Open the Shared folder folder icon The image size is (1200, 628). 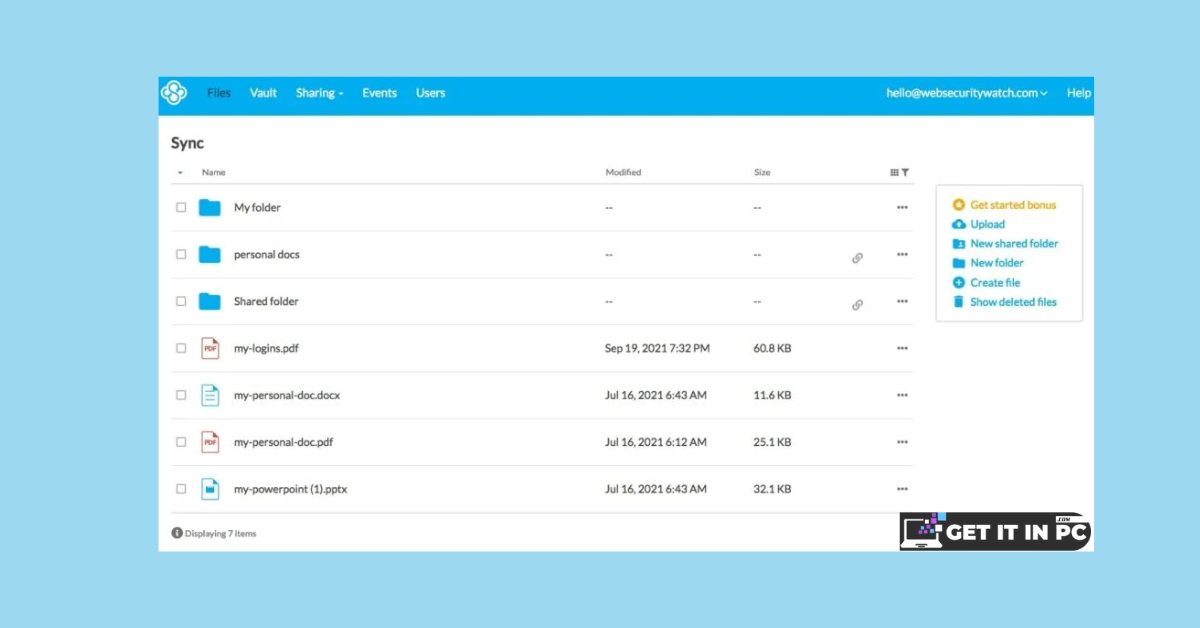pos(209,301)
